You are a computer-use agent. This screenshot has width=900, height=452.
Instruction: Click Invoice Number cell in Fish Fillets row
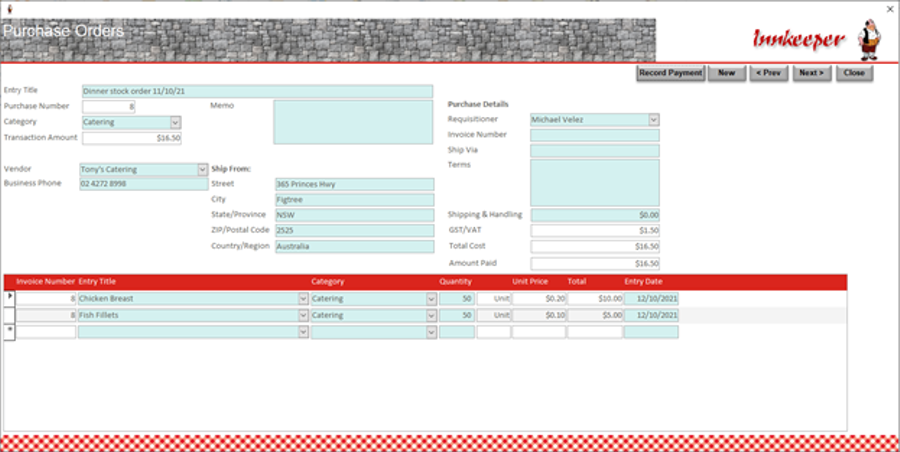[46, 315]
